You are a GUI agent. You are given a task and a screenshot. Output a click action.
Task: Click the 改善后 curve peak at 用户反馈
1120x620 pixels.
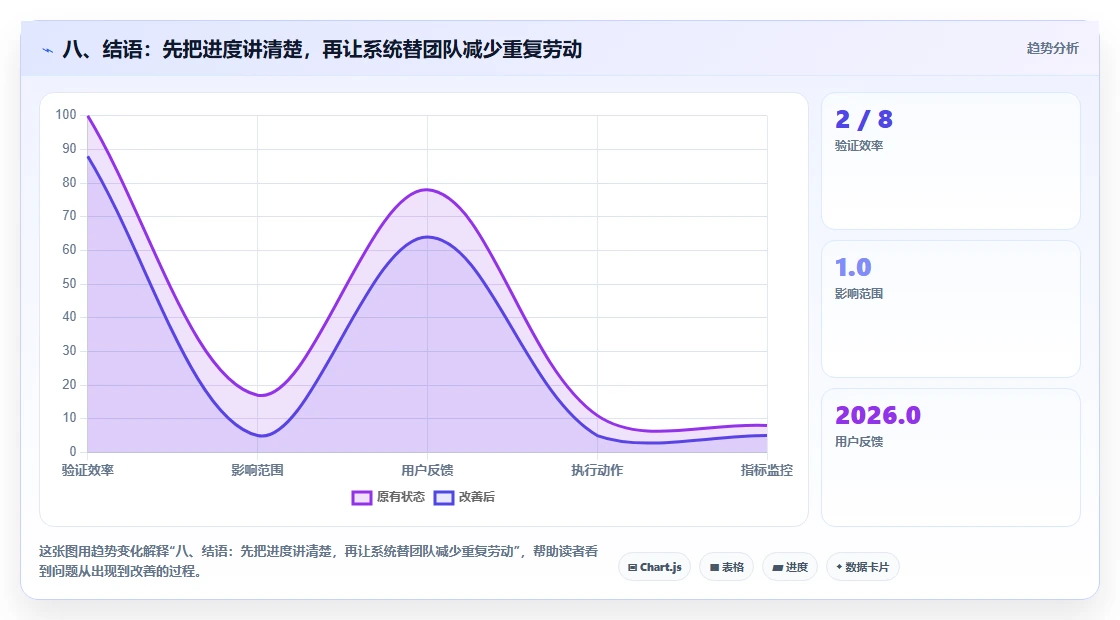coord(427,236)
